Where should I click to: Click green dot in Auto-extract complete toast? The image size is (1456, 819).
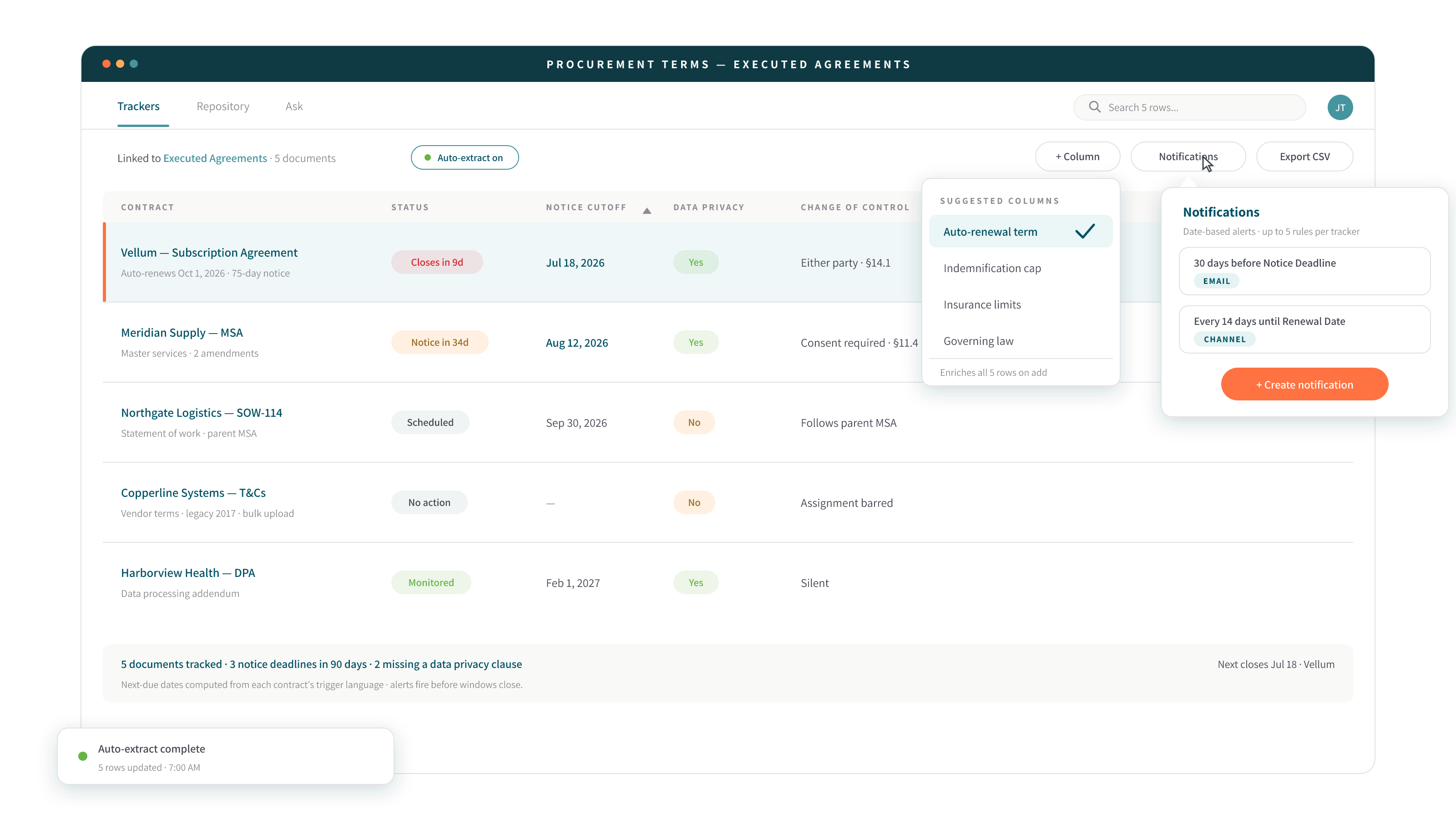[x=82, y=756]
